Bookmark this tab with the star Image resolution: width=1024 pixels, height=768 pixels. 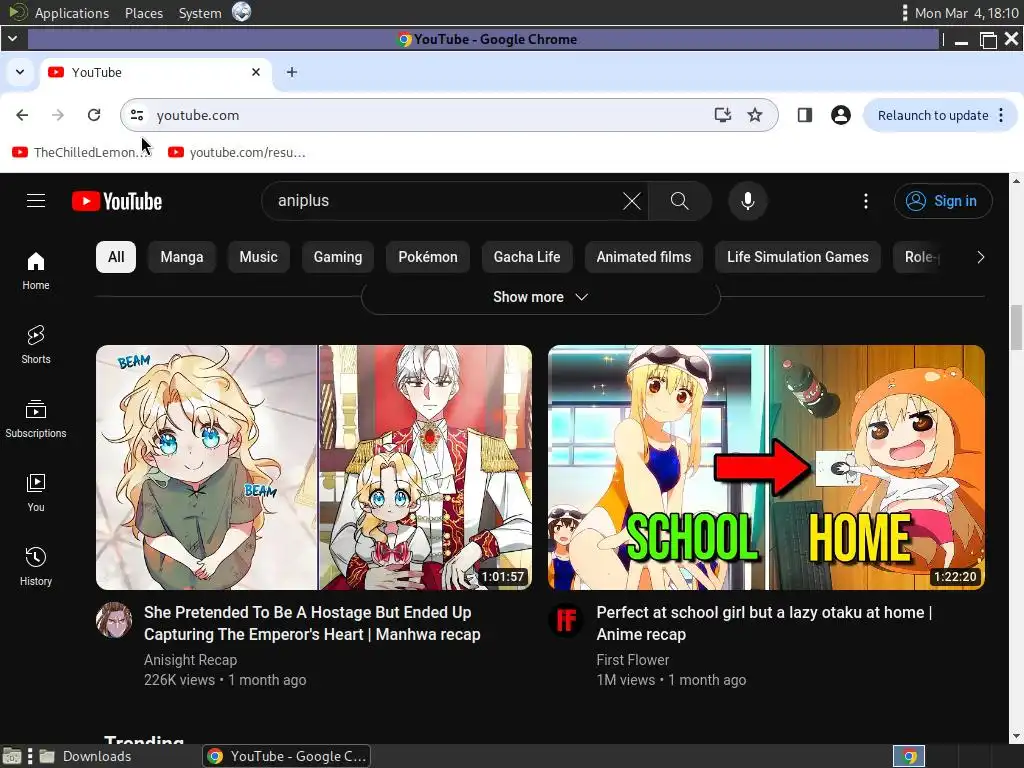pos(755,115)
